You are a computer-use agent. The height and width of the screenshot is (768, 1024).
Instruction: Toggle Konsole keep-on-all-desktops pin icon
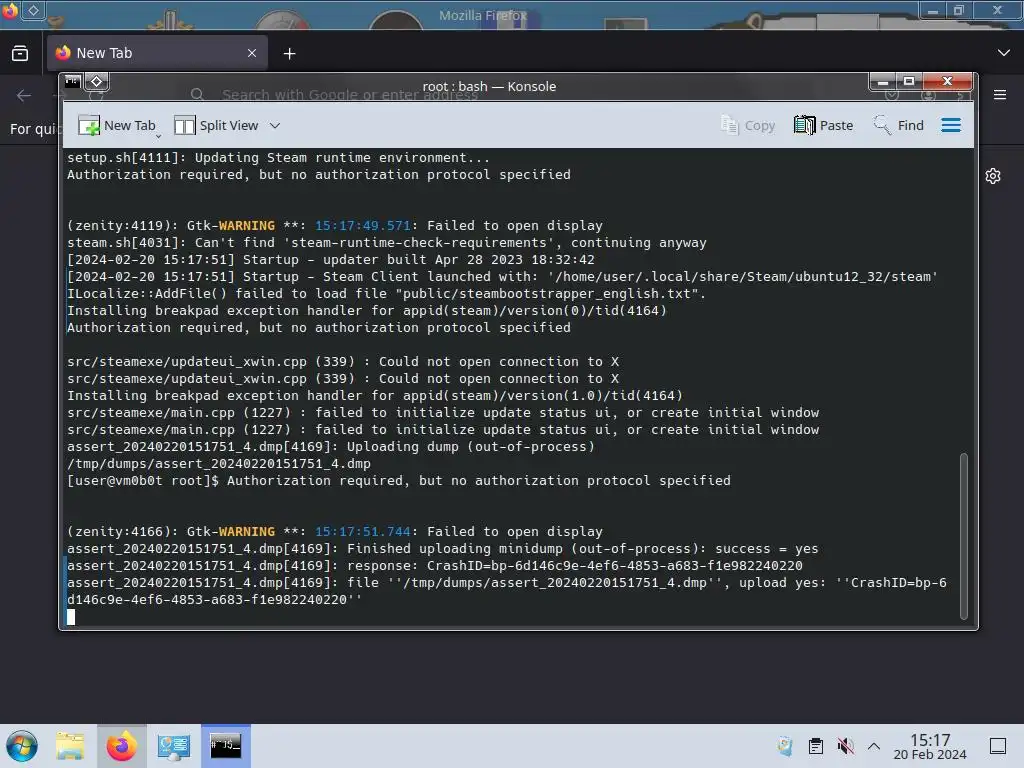pyautogui.click(x=97, y=82)
